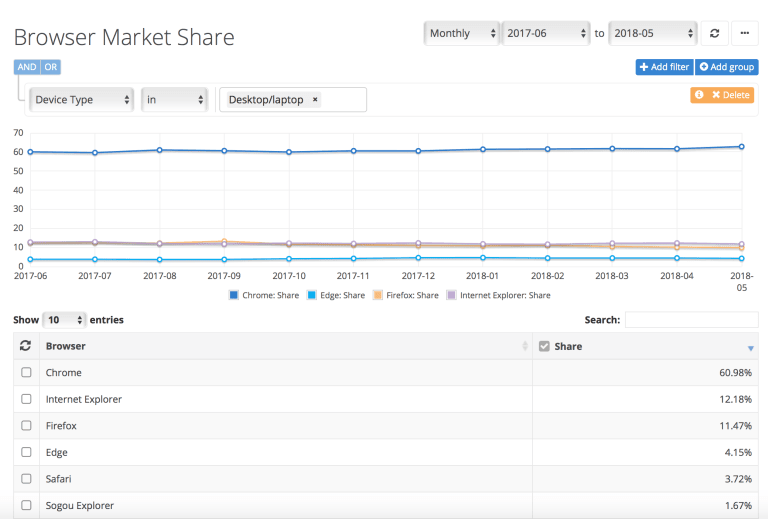Open the Monthly interval dropdown
768x519 pixels.
tap(462, 33)
